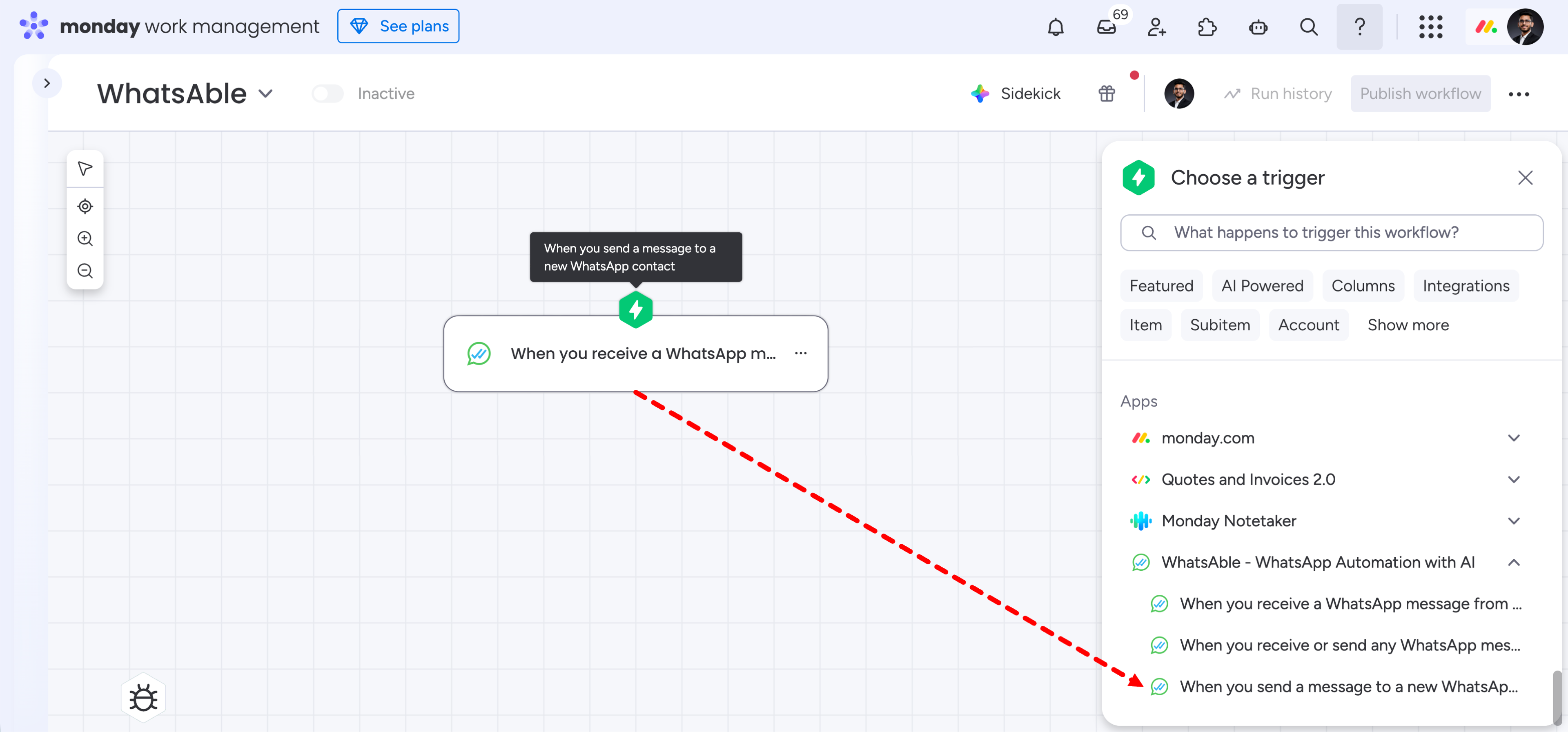Activate the workflow with the Inactive toggle
This screenshot has height=732, width=1568.
[327, 93]
